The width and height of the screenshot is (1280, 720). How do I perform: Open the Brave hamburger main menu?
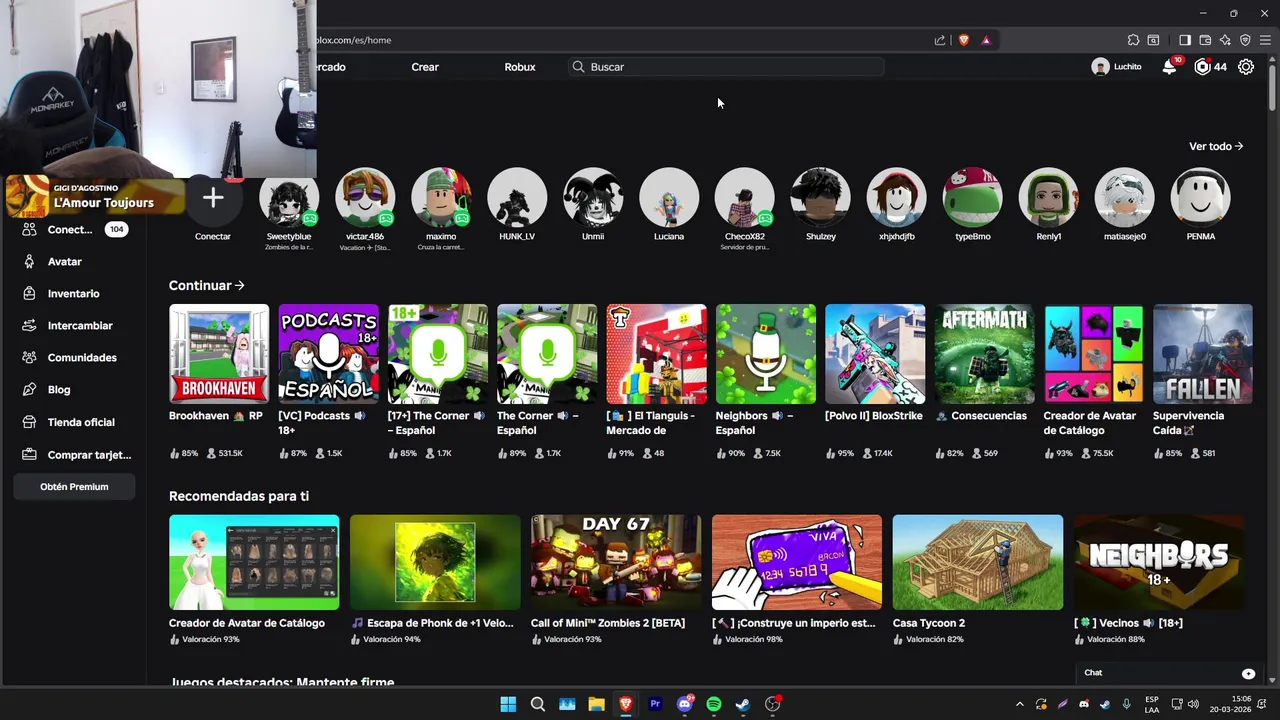point(1265,40)
